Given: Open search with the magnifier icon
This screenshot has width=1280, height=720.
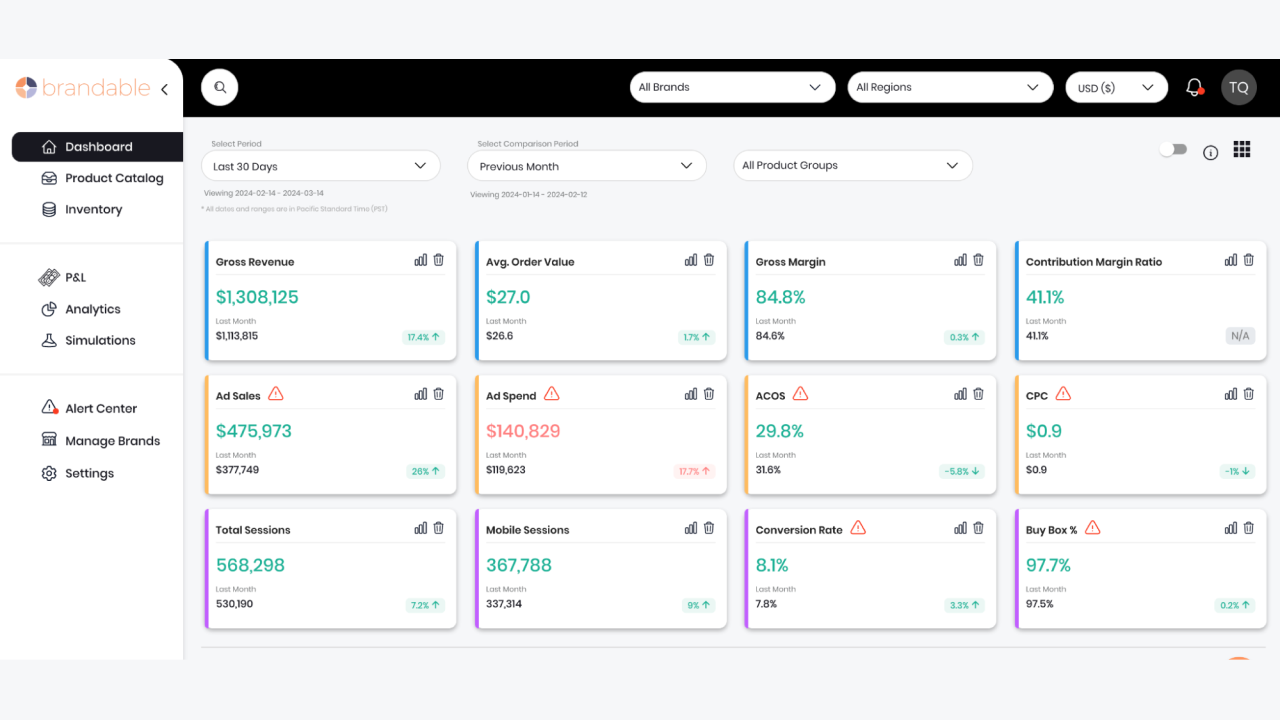Looking at the screenshot, I should click(x=219, y=87).
